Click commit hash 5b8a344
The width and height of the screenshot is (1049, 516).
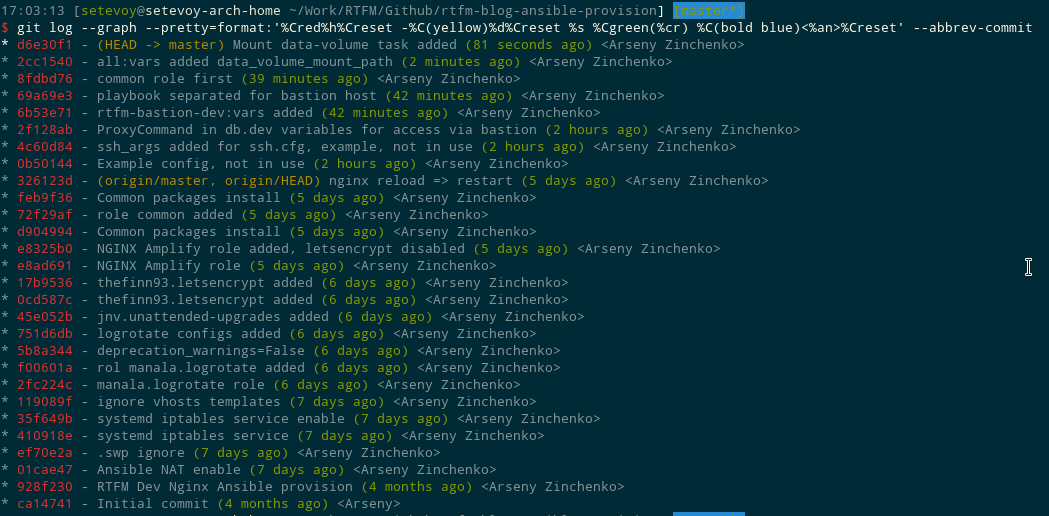45,351
